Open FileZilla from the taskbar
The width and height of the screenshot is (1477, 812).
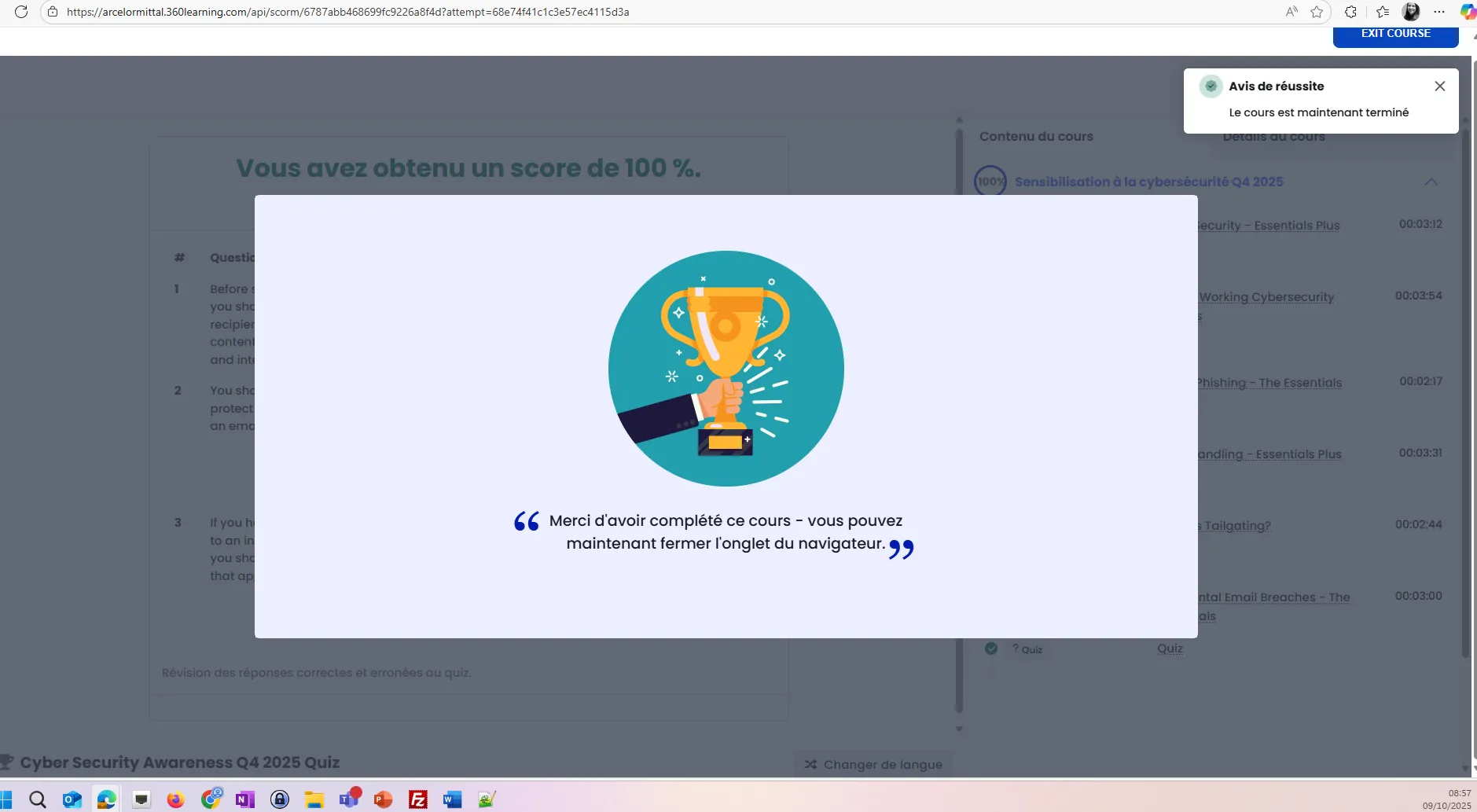[x=417, y=799]
